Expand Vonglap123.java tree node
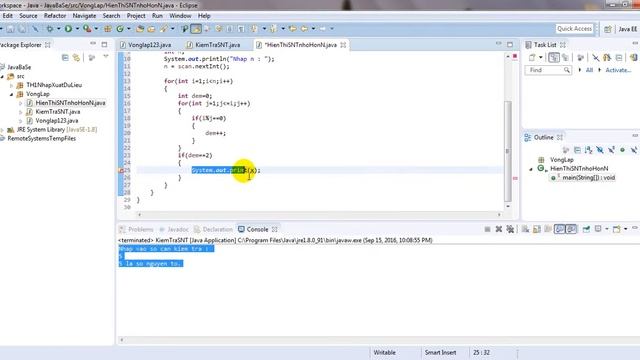640x360 pixels. tap(20, 121)
